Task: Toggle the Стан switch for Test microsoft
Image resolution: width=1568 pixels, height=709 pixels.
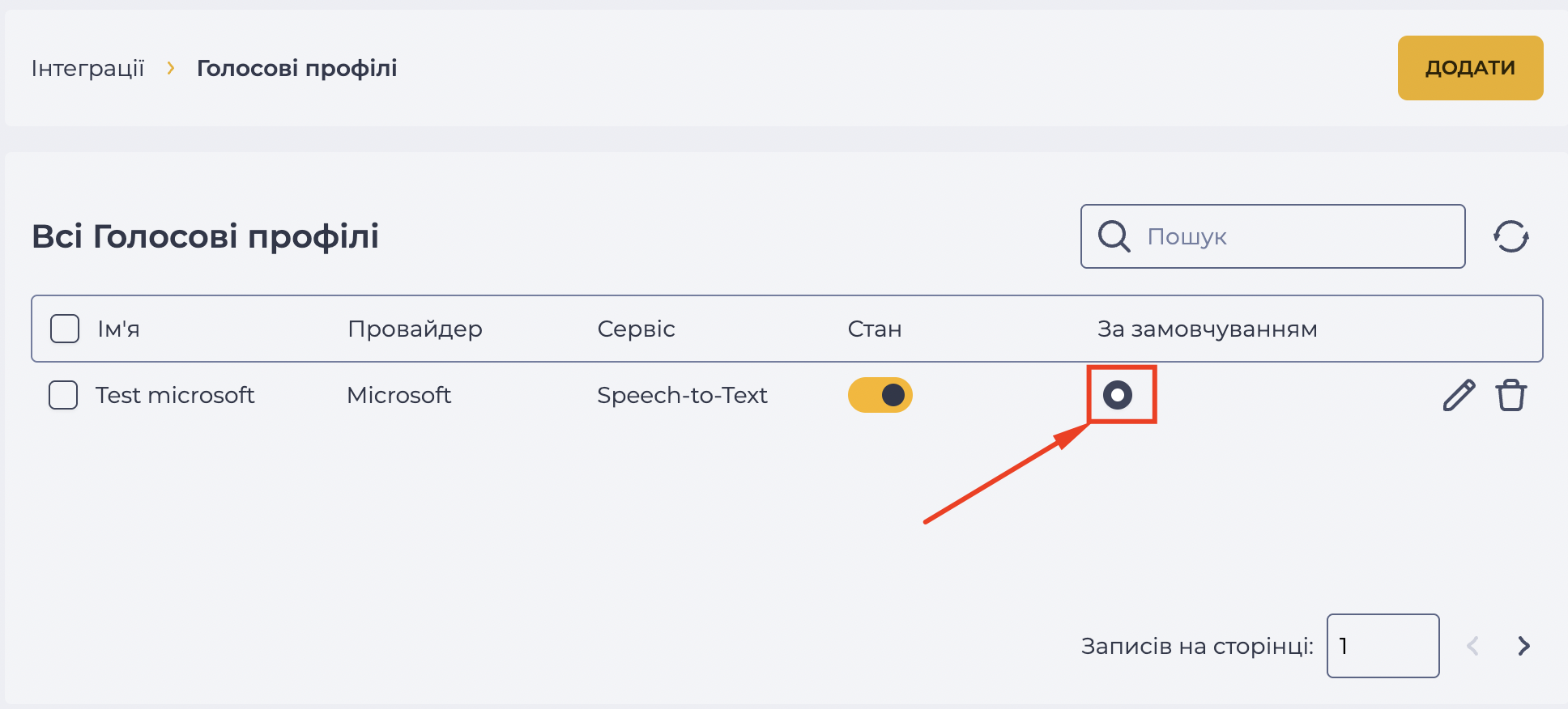Action: [880, 395]
